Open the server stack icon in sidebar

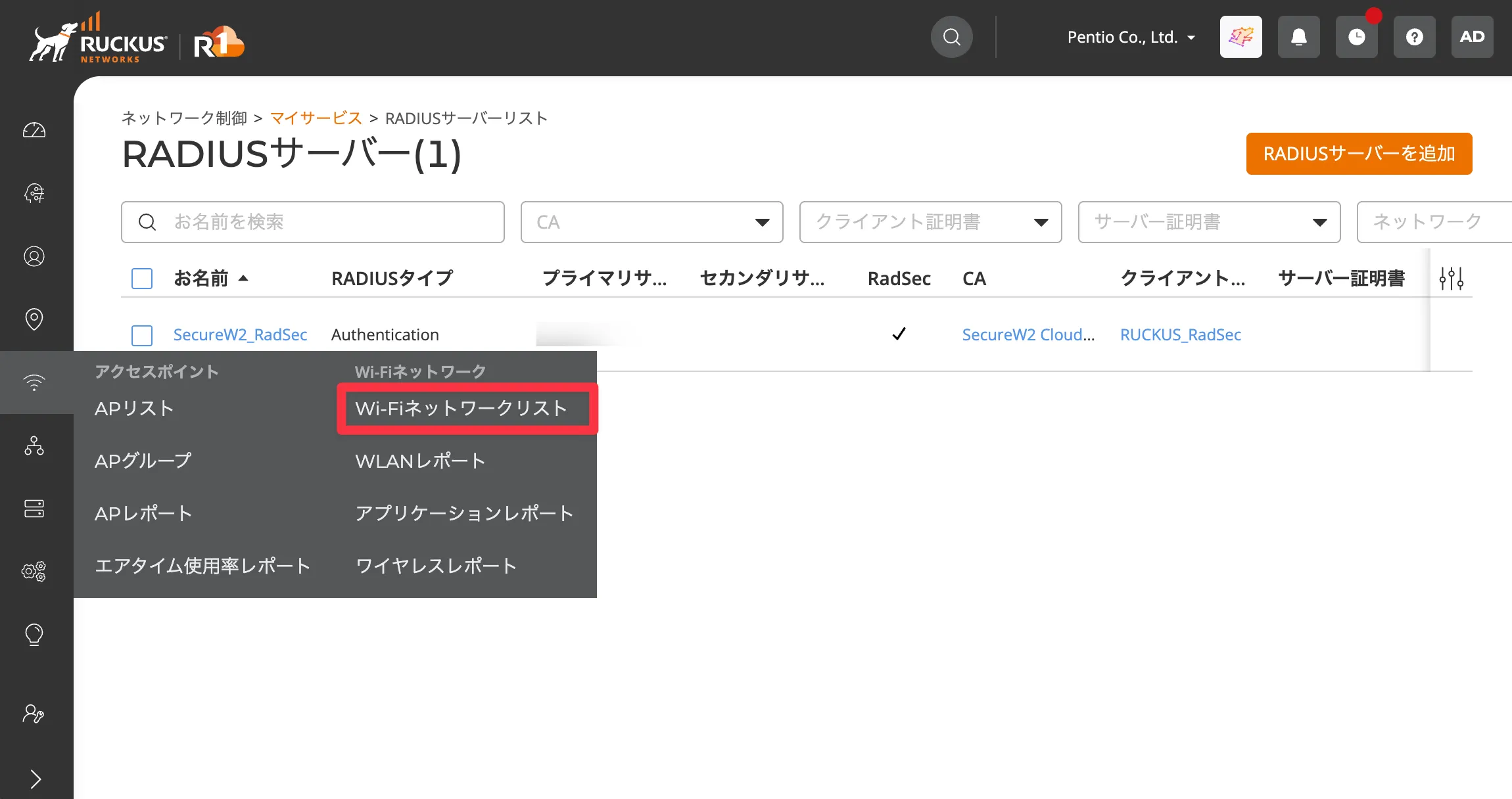(34, 509)
